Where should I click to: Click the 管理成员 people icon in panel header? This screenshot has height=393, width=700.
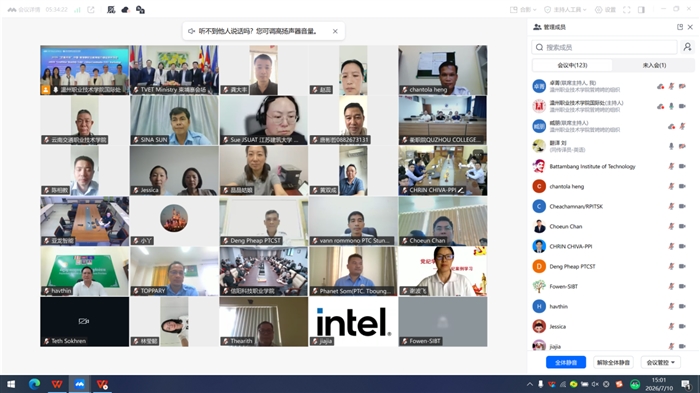click(x=537, y=27)
